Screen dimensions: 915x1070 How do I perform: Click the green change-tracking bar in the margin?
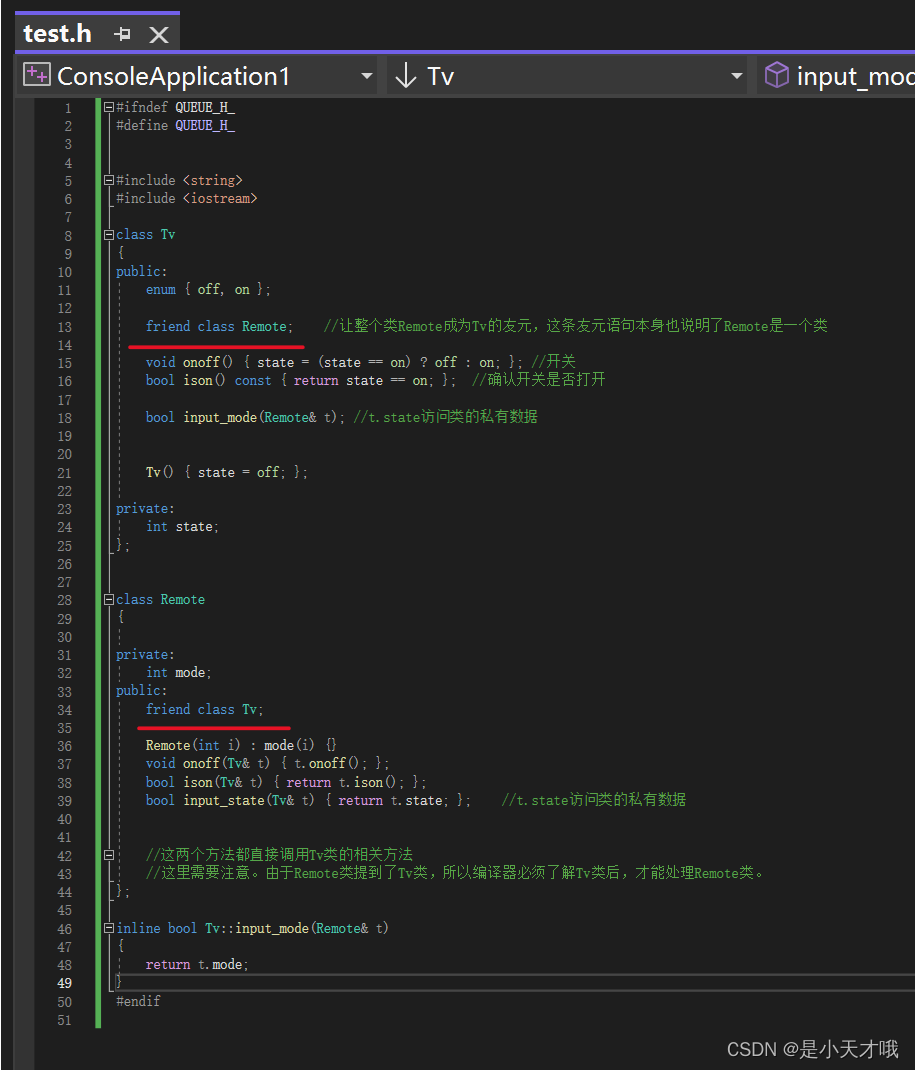pyautogui.click(x=97, y=400)
